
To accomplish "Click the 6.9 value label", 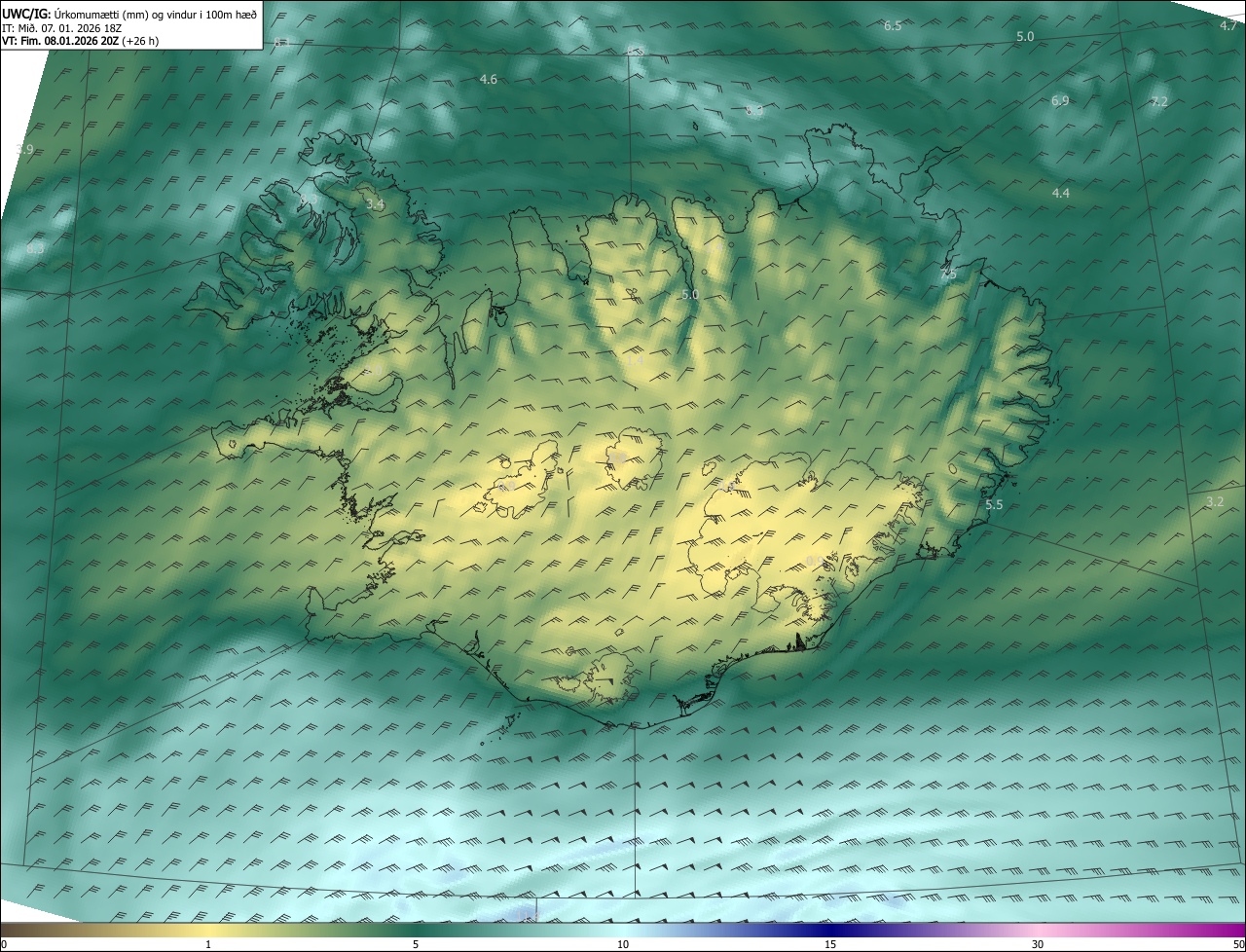I will [x=1060, y=101].
